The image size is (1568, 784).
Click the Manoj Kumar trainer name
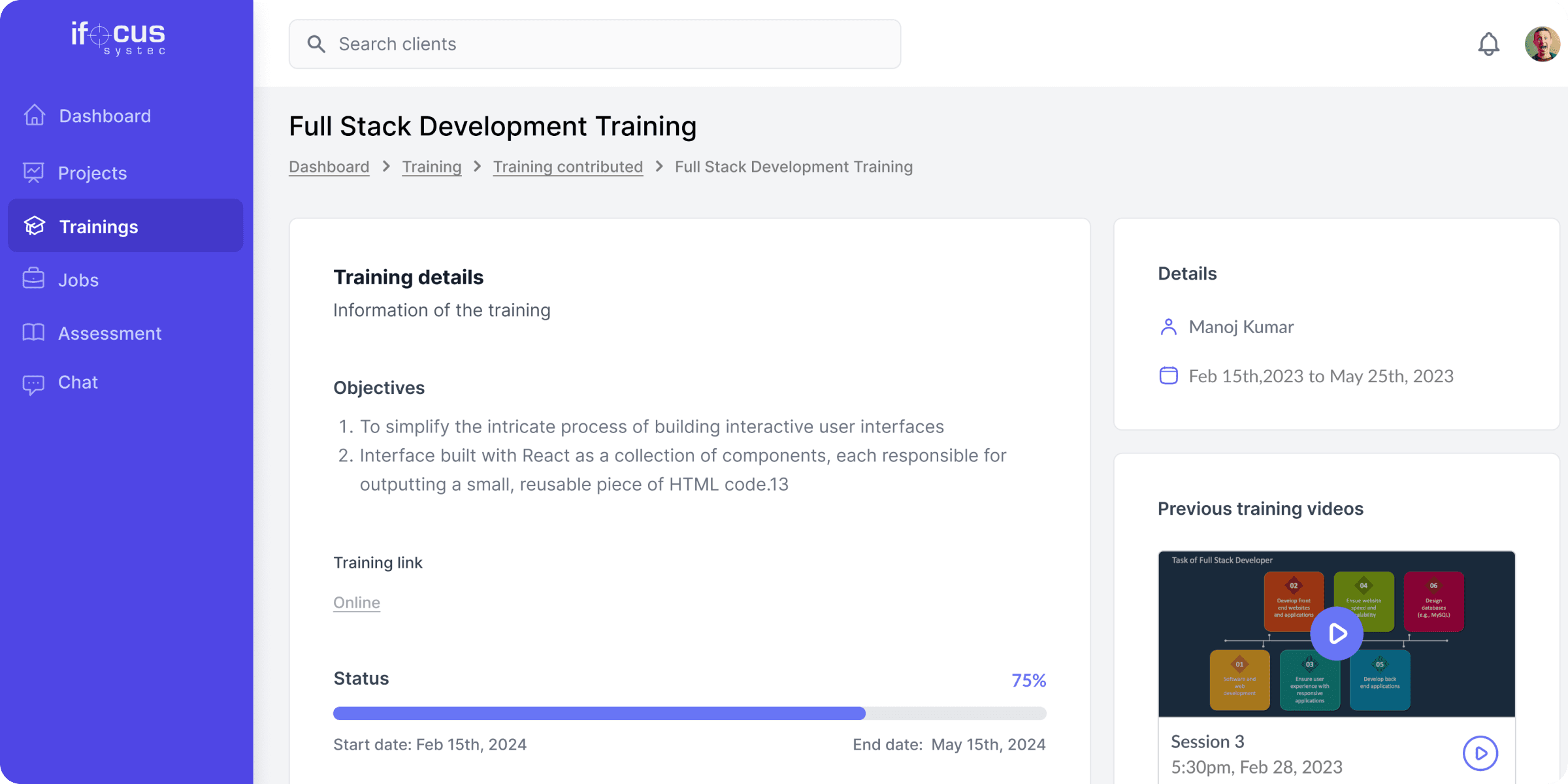point(1241,327)
